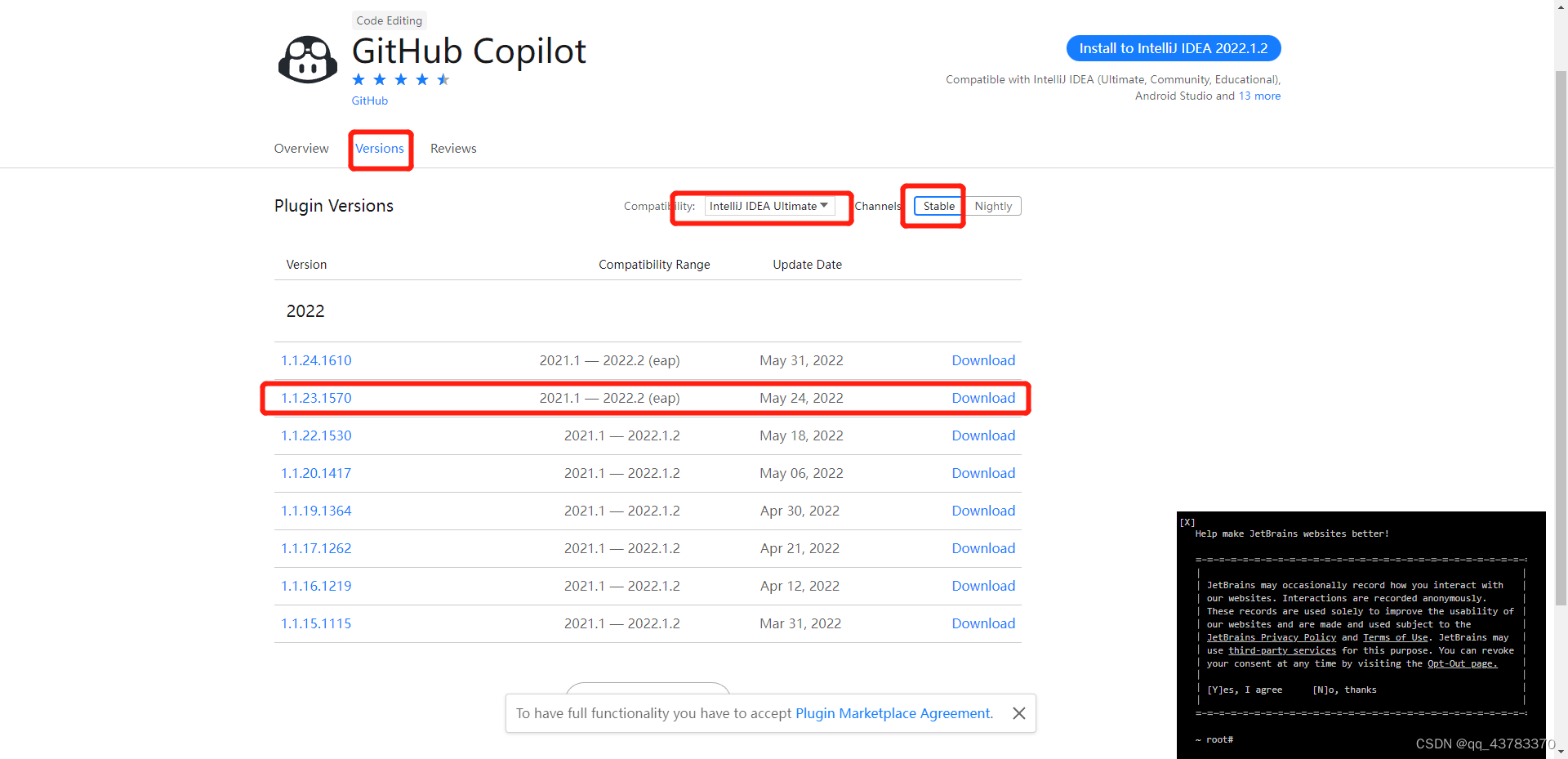This screenshot has width=1568, height=759.
Task: Download version 1.1.20.1417
Action: tap(983, 473)
